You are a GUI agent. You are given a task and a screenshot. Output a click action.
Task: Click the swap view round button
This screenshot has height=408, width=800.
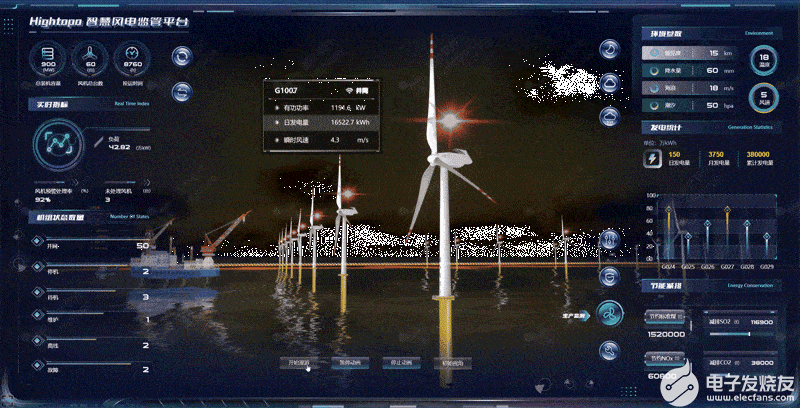click(x=182, y=92)
